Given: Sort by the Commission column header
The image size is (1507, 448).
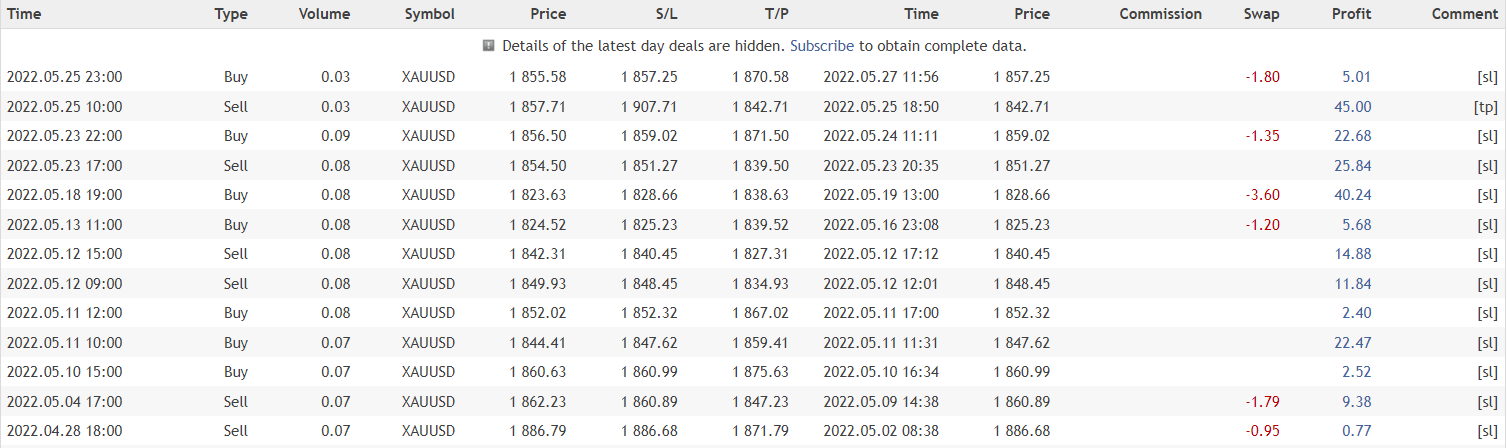Looking at the screenshot, I should (x=1160, y=14).
